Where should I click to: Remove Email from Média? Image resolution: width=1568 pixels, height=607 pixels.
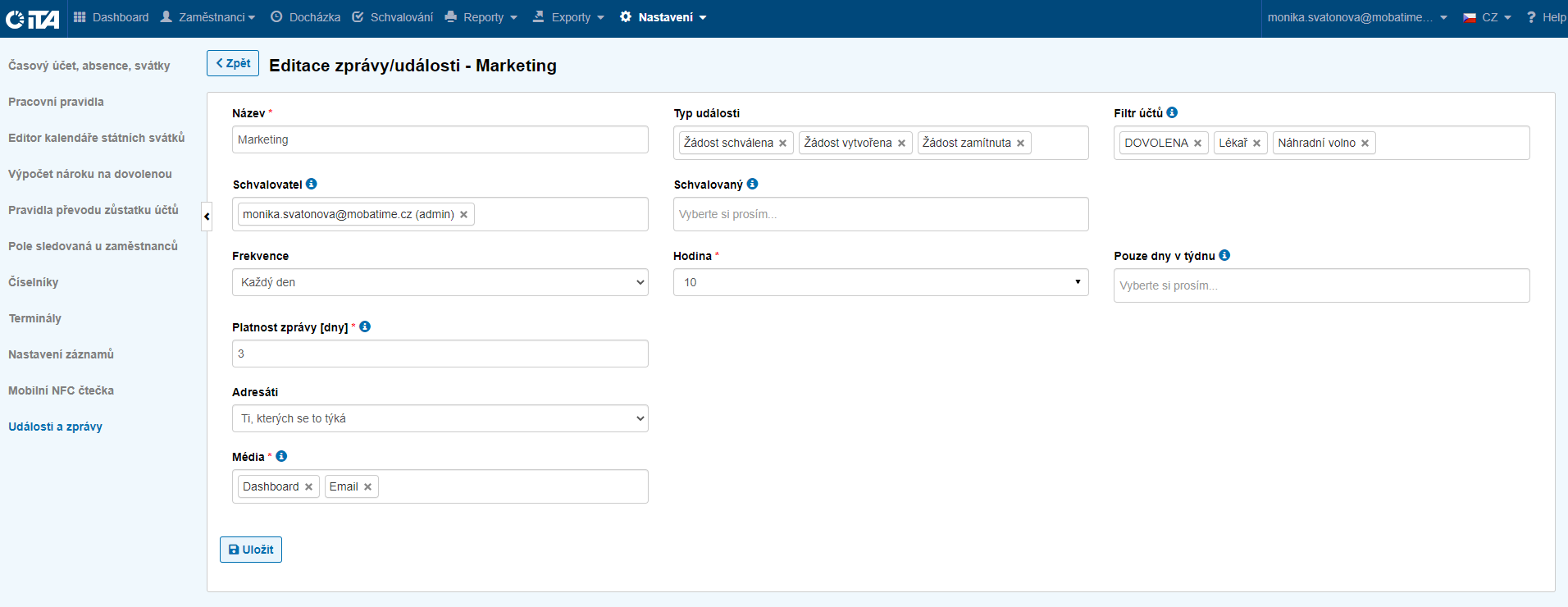[367, 487]
